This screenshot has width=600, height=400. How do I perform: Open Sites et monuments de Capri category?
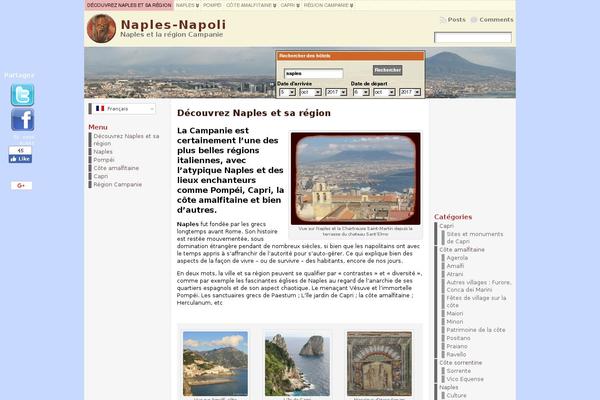click(x=475, y=238)
